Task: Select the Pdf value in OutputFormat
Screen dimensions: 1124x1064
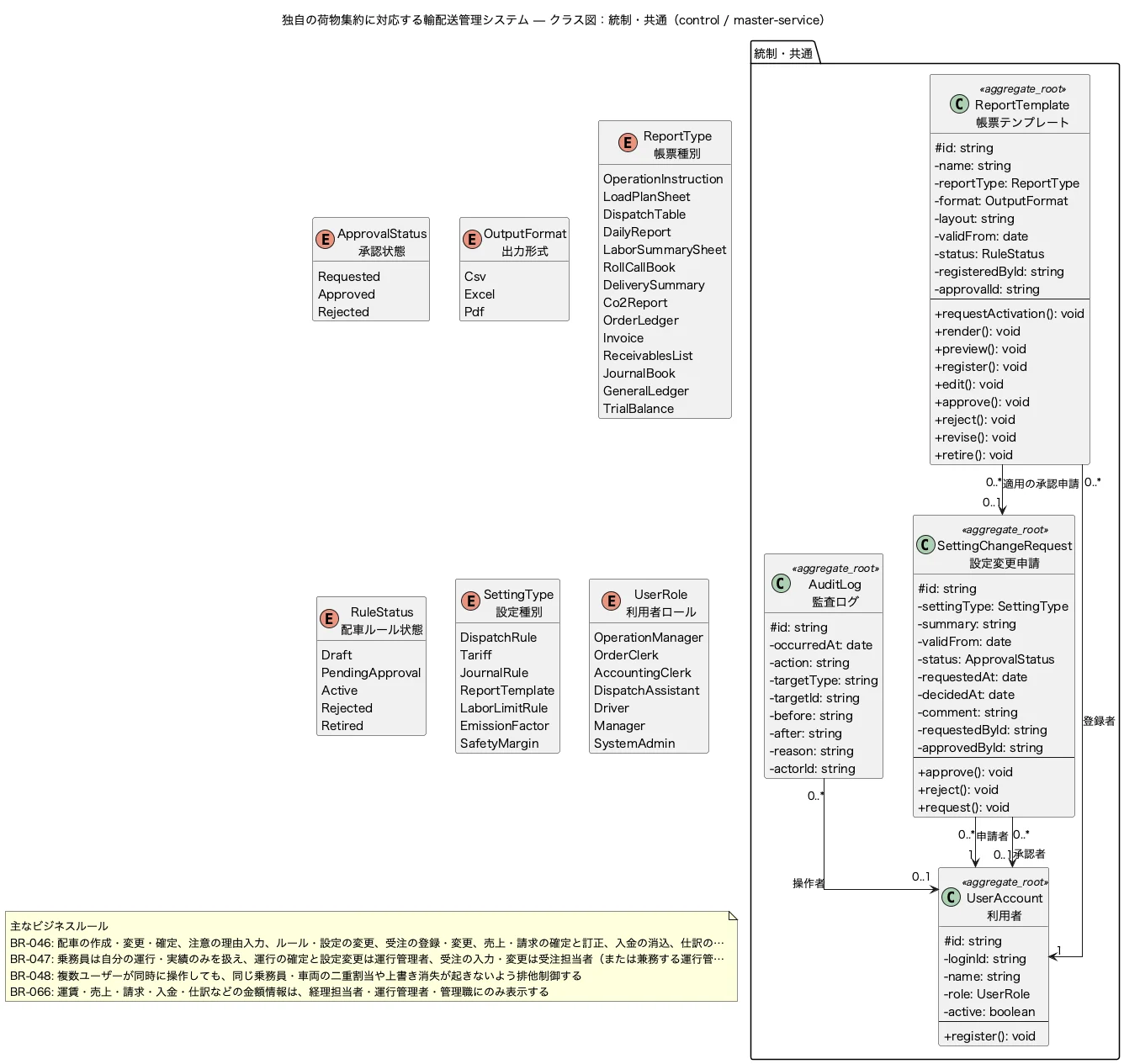Action: 475,312
